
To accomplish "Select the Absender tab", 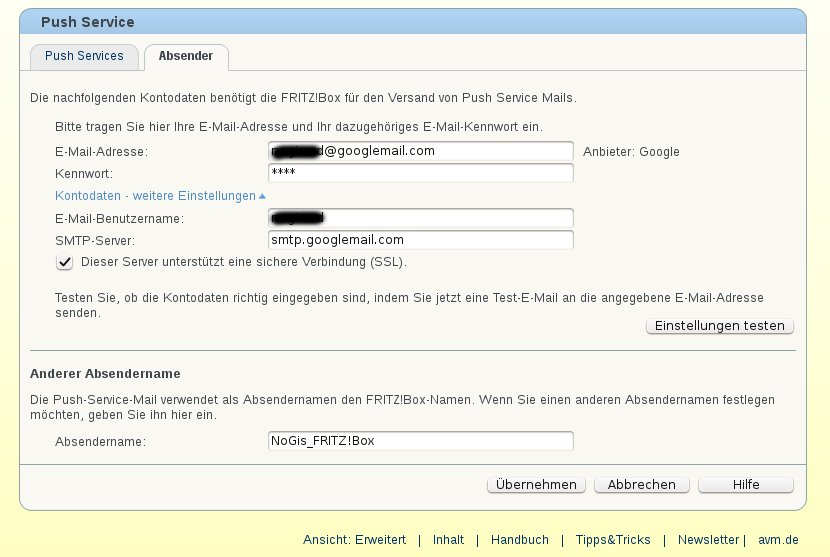I will (185, 56).
